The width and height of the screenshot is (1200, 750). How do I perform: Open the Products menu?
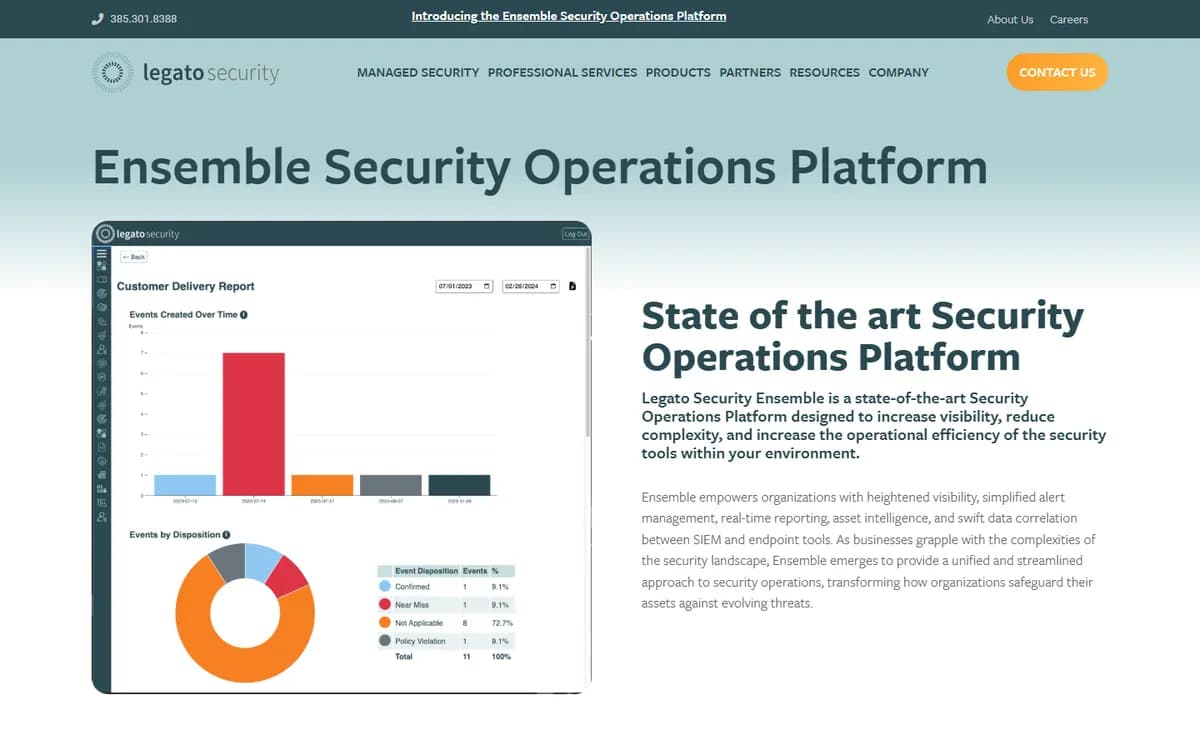pyautogui.click(x=678, y=72)
